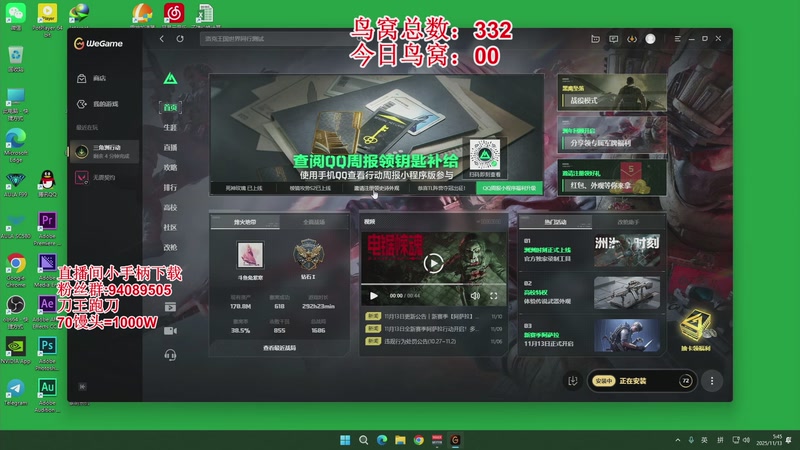Screen dimensions: 800x450
Task: Open taskbar Search
Action: [363, 440]
